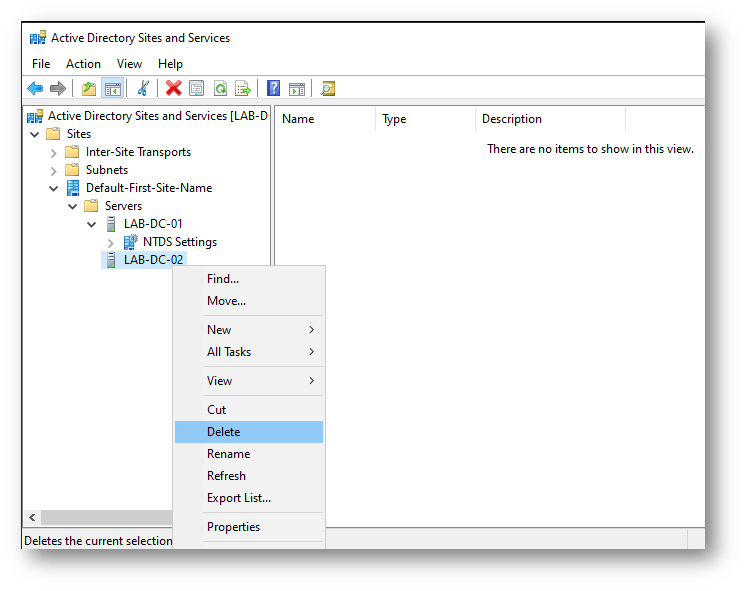This screenshot has width=747, height=591.
Task: Open the All Tasks submenu
Action: click(x=249, y=352)
